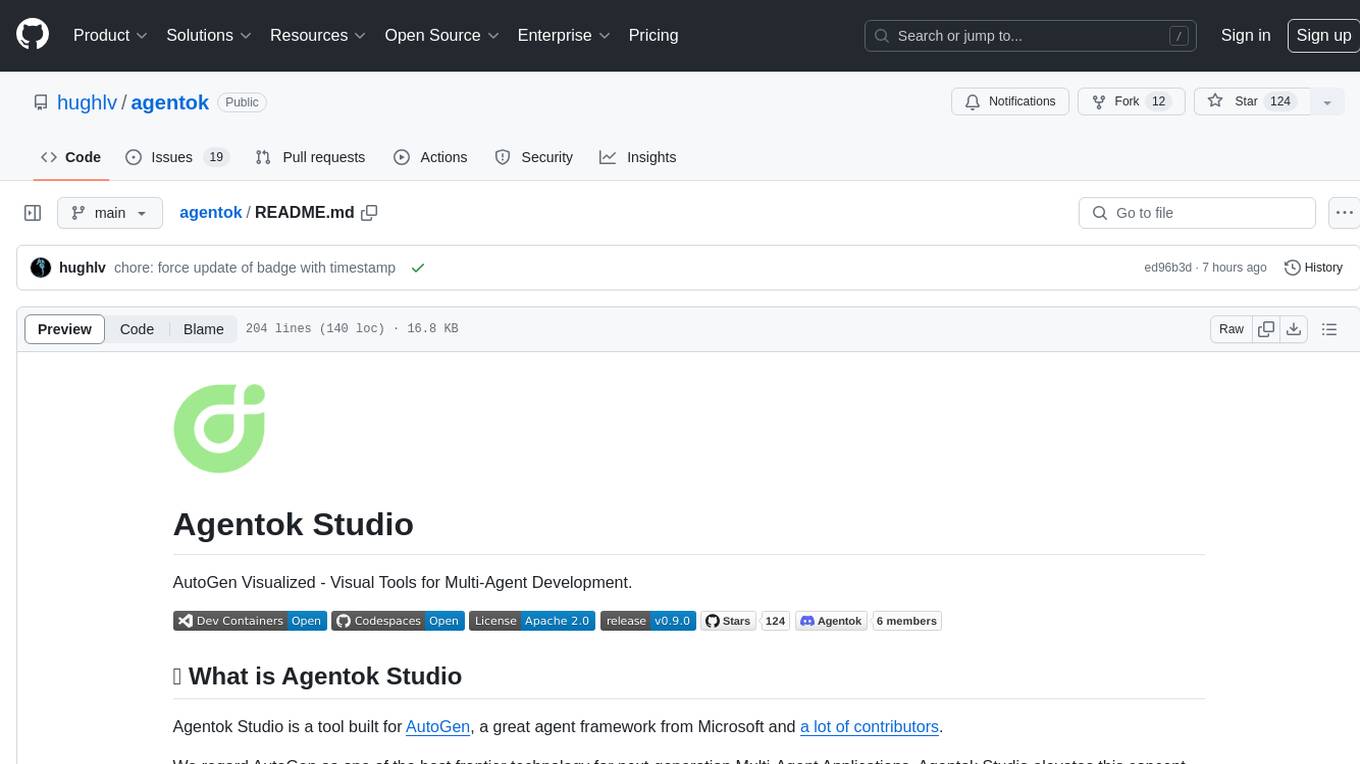Open the Pricing page
Screen dimensions: 1360x764
[653, 35]
